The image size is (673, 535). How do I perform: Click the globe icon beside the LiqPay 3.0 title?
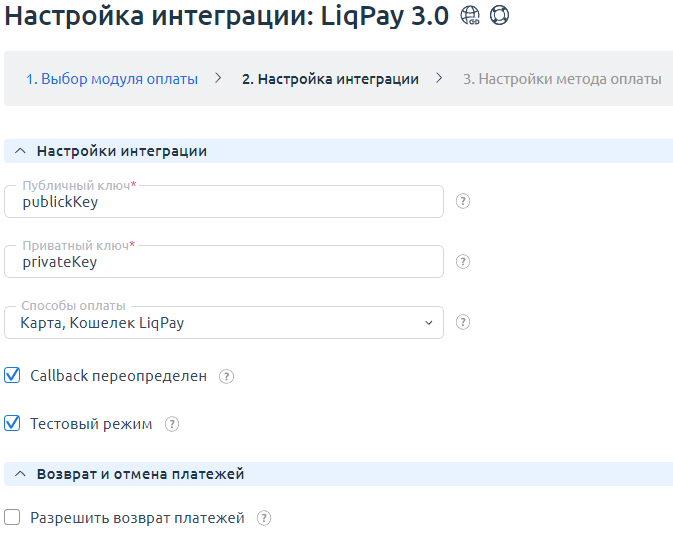(470, 18)
